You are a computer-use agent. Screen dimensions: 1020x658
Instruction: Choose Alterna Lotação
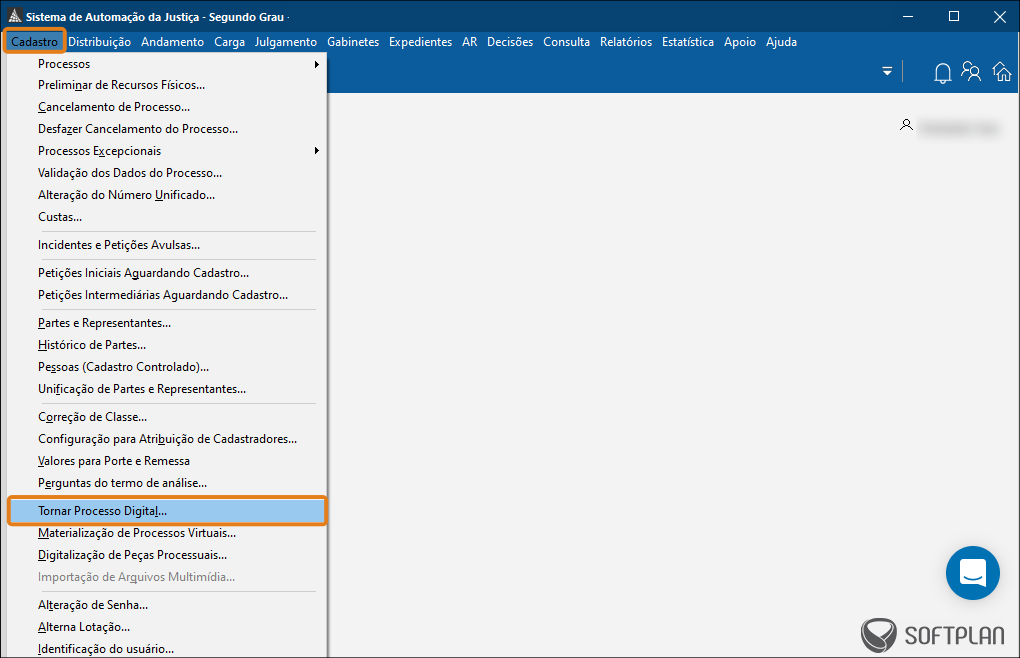click(167, 627)
